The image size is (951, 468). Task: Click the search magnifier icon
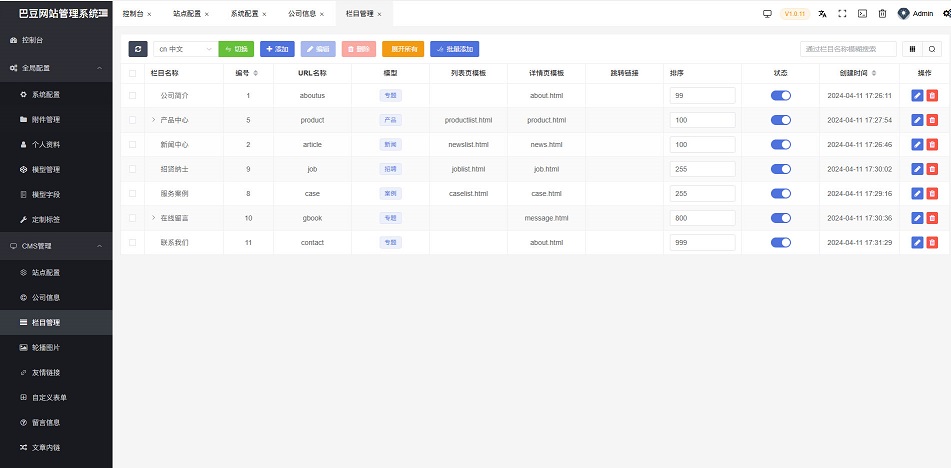click(932, 49)
